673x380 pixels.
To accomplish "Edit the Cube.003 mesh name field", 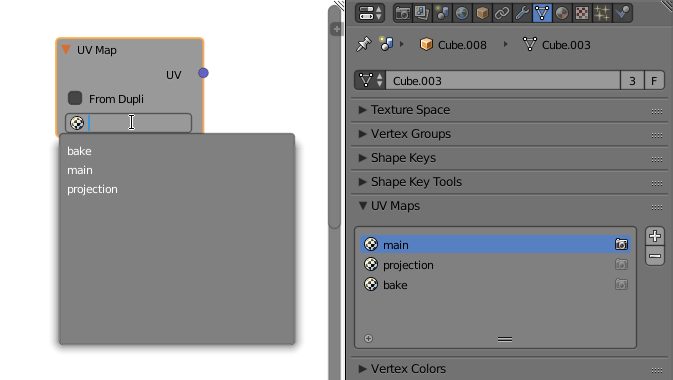I will tap(503, 81).
